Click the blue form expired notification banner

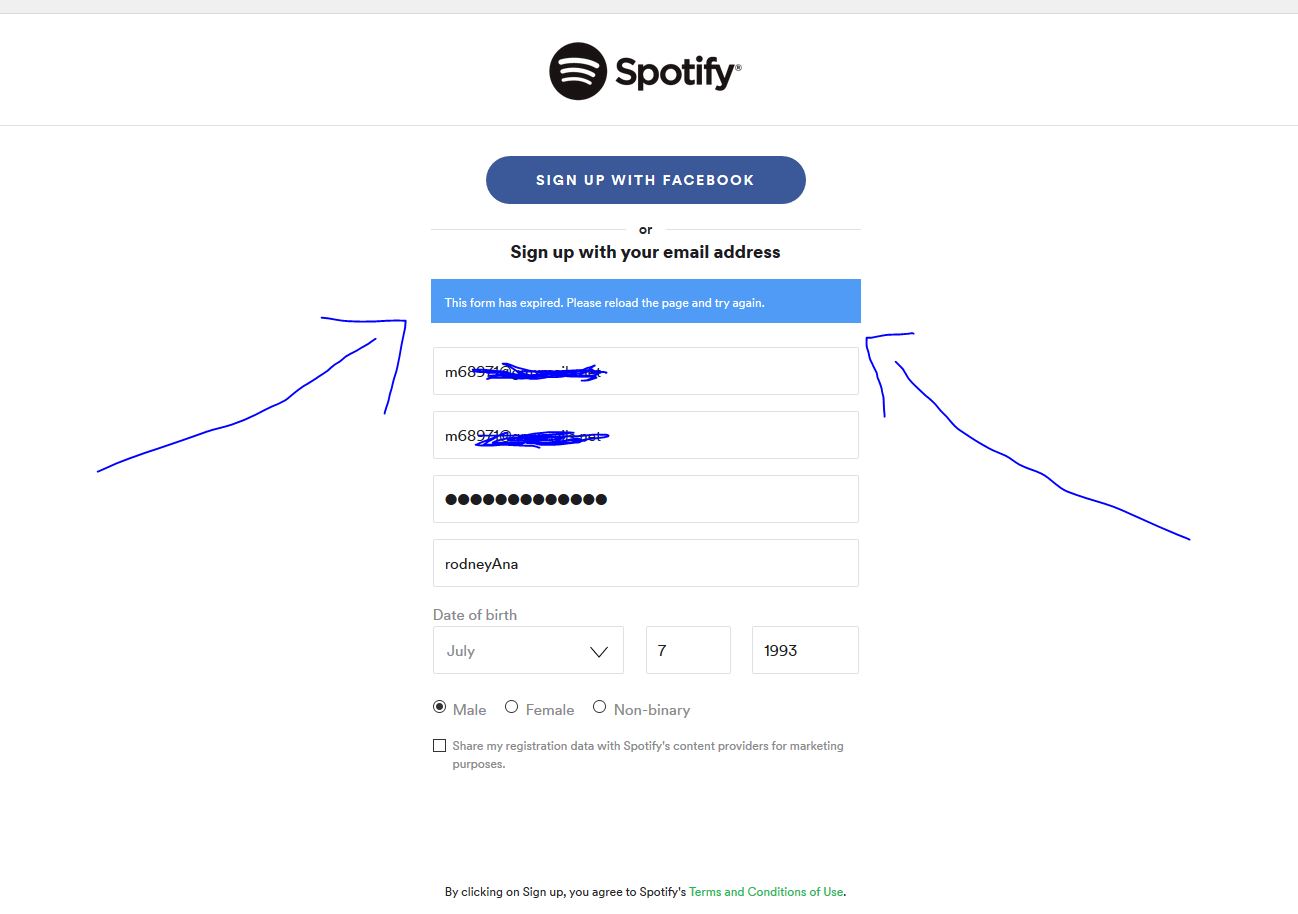coord(645,302)
